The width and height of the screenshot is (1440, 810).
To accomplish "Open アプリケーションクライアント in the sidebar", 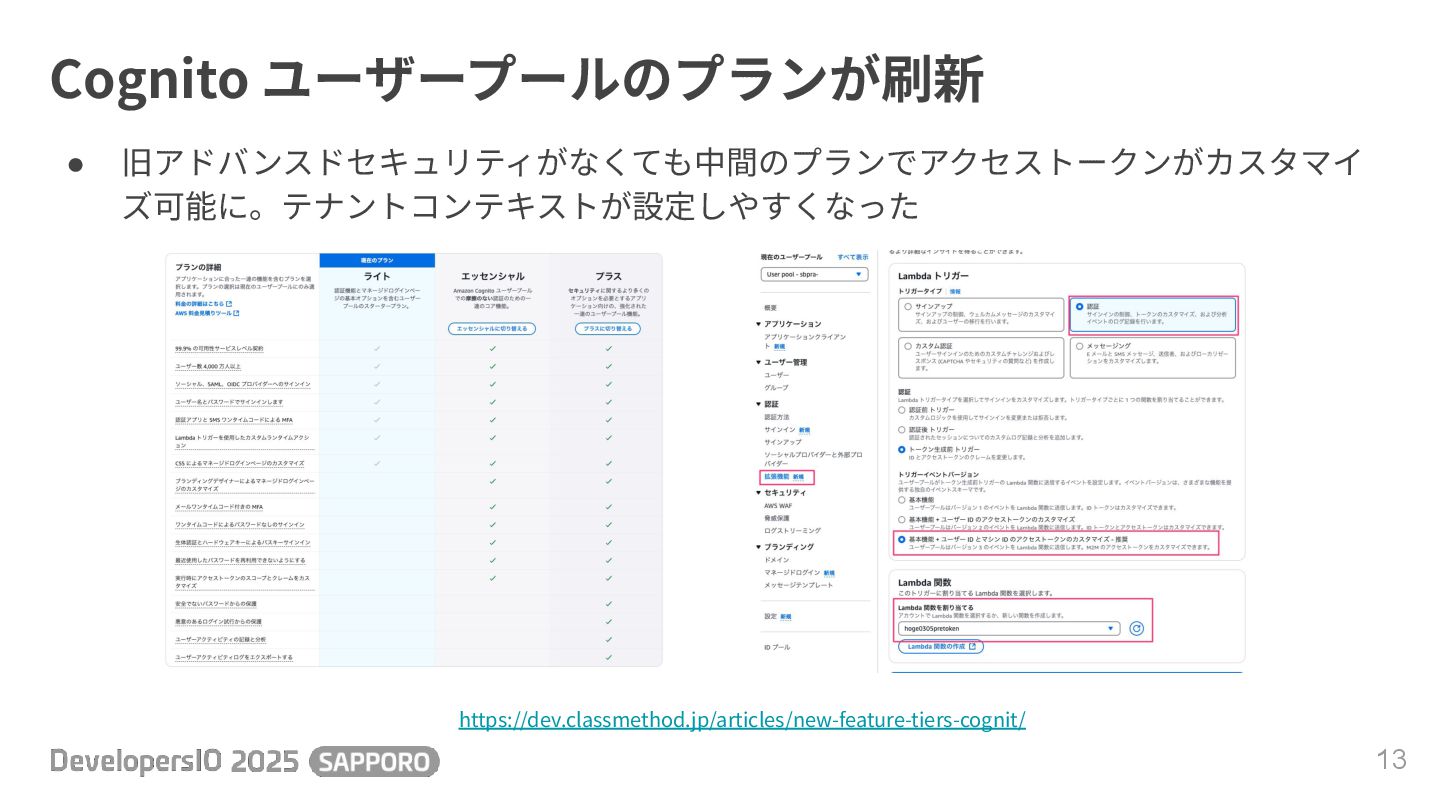I will point(804,341).
